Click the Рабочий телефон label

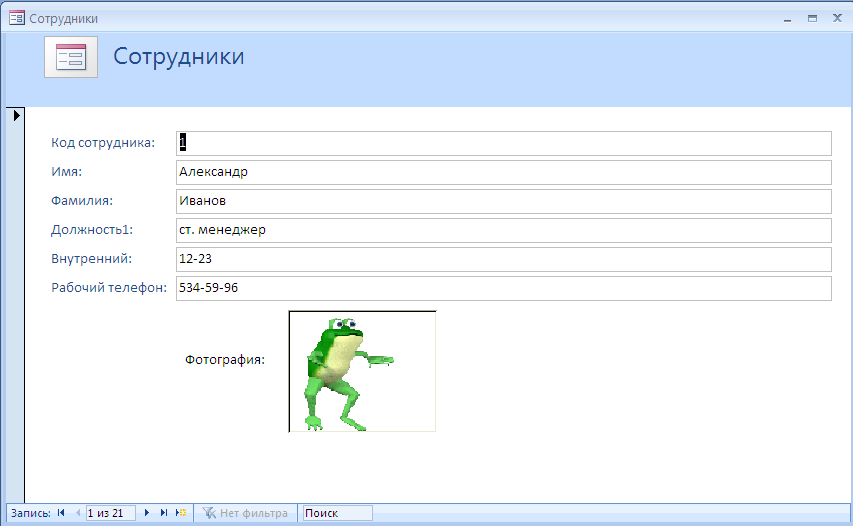coord(109,288)
